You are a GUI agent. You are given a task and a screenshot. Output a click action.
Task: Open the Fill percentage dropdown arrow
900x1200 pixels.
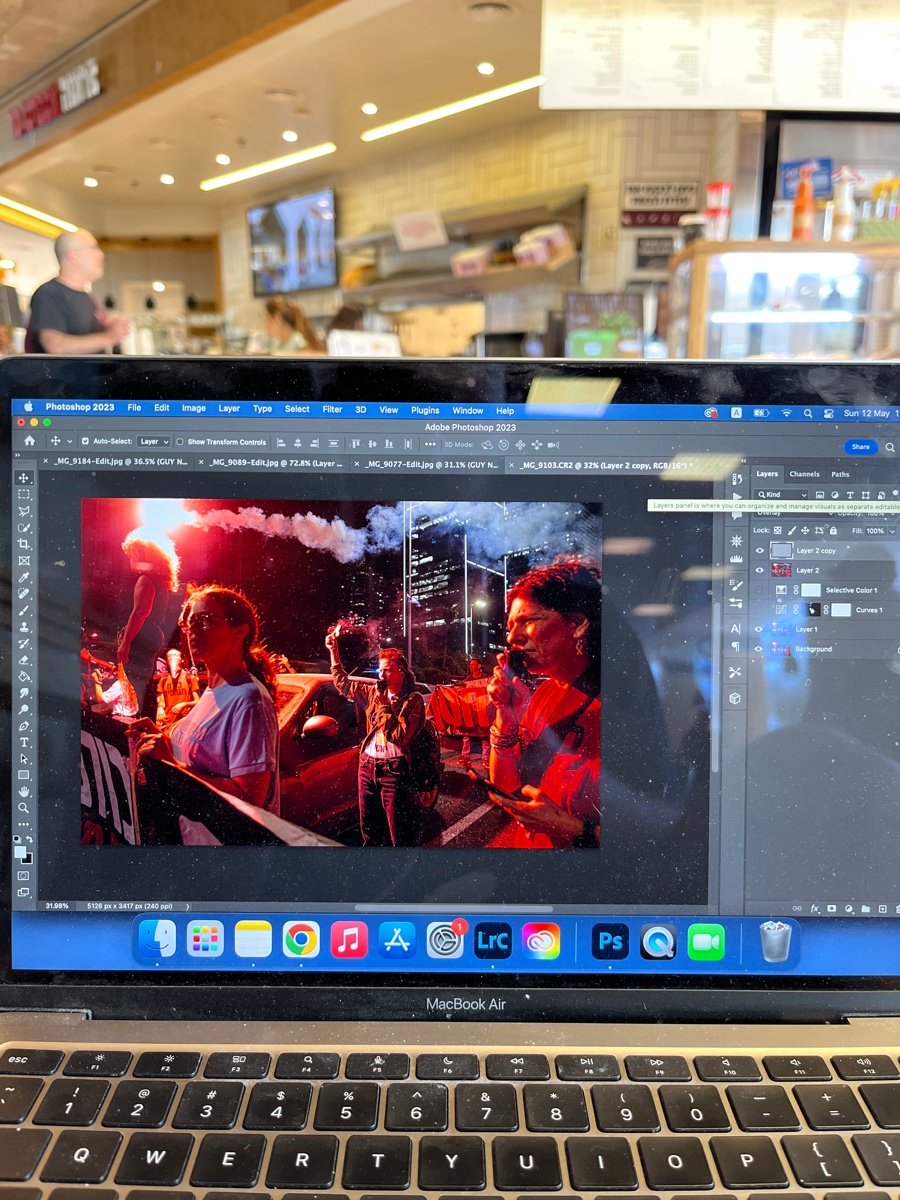click(x=892, y=531)
